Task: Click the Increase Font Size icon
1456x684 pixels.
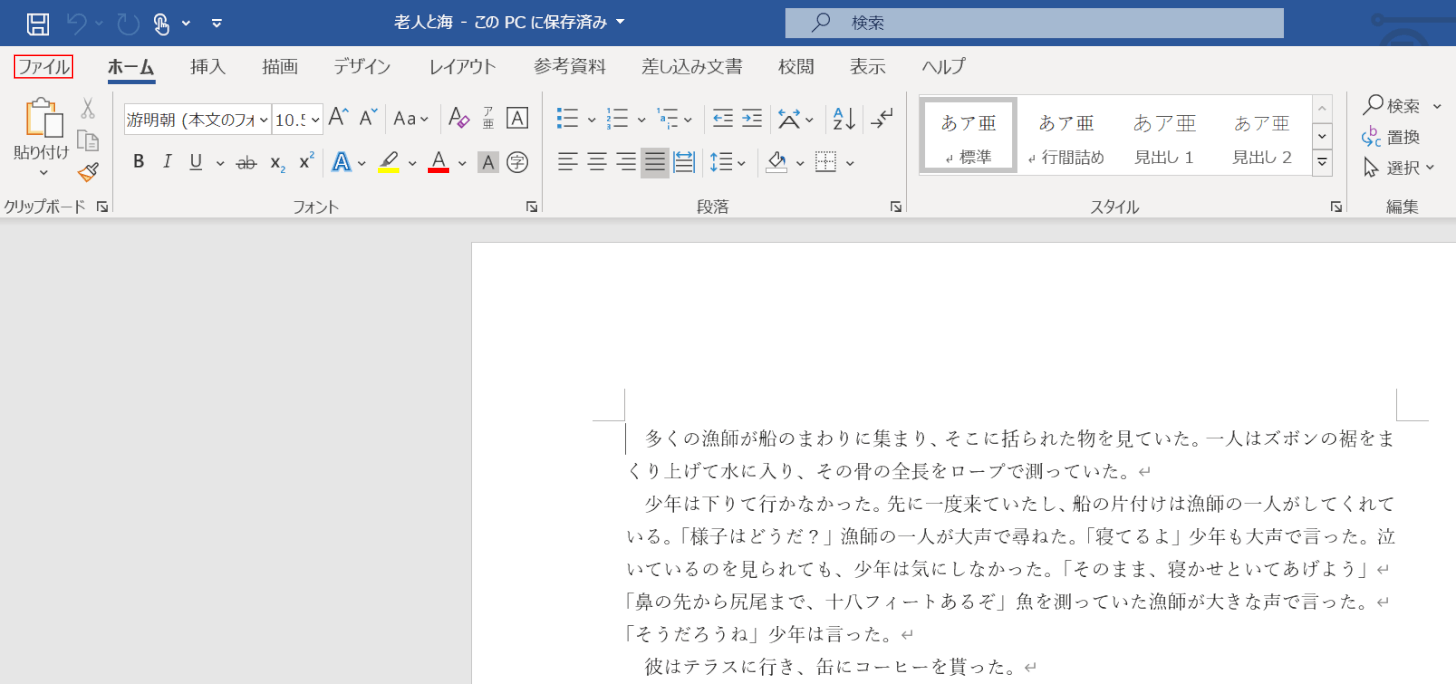Action: 339,118
